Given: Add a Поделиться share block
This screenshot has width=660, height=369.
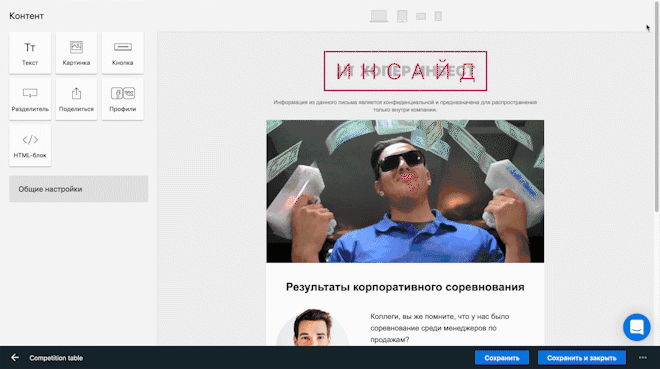Looking at the screenshot, I should [76, 99].
